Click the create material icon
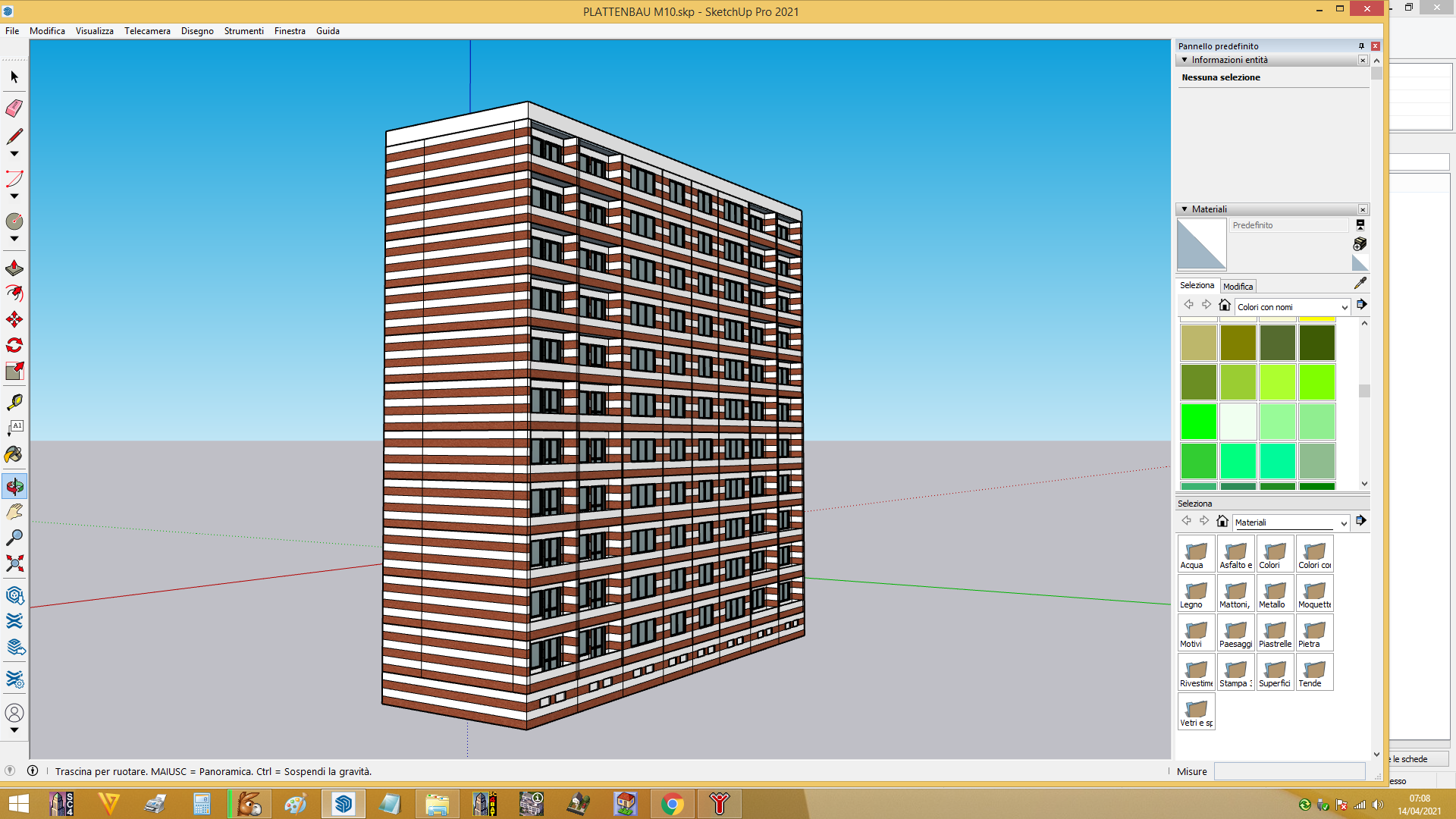This screenshot has width=1456, height=819. (1360, 243)
